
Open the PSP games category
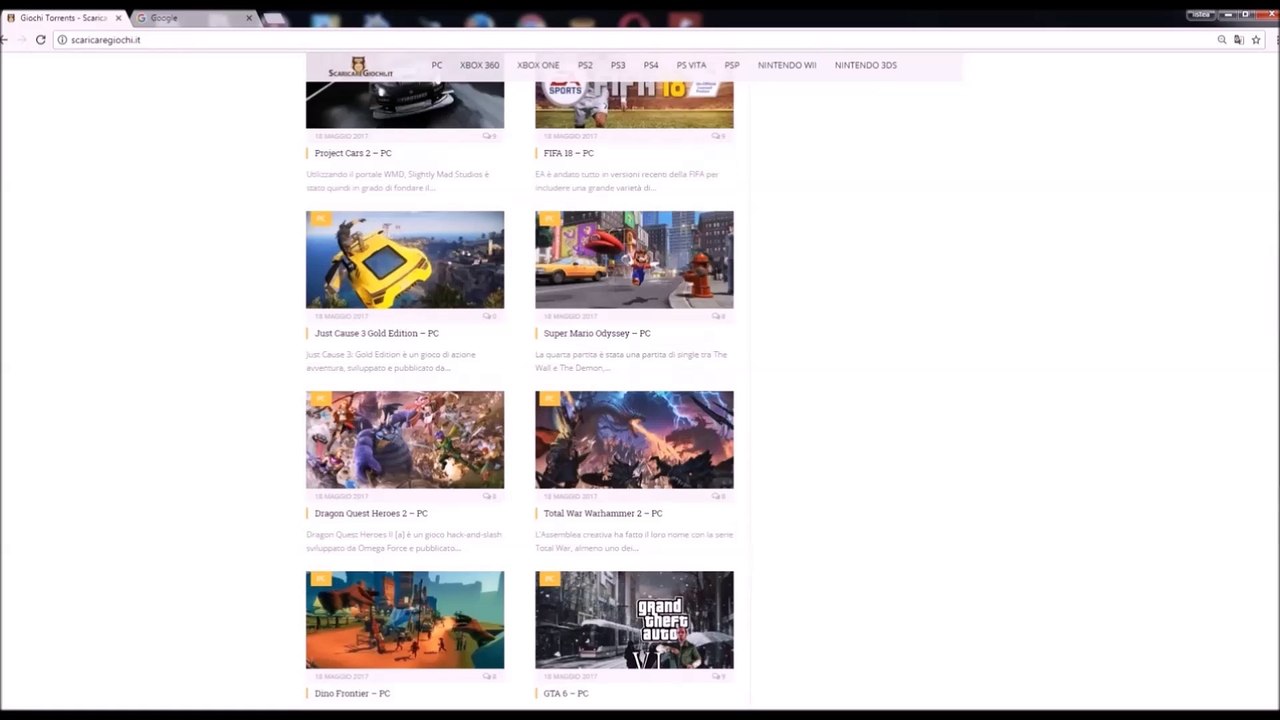click(x=732, y=65)
